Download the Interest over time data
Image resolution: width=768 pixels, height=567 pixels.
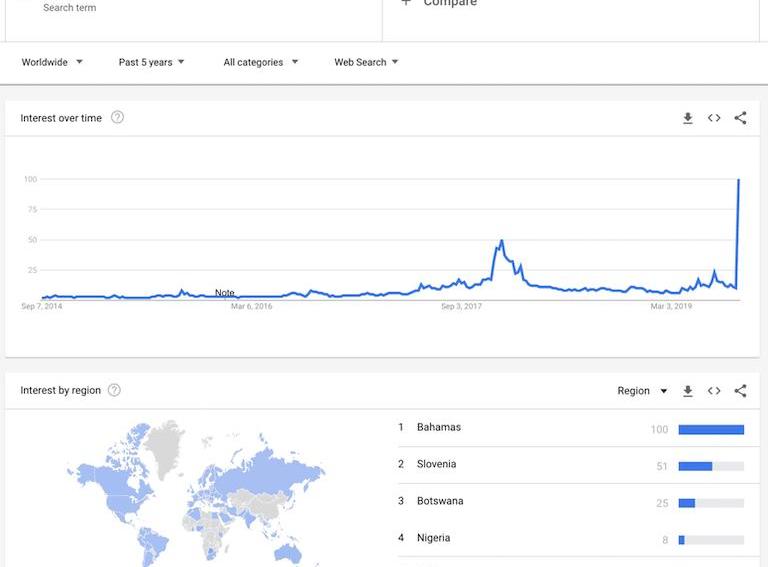(x=688, y=118)
